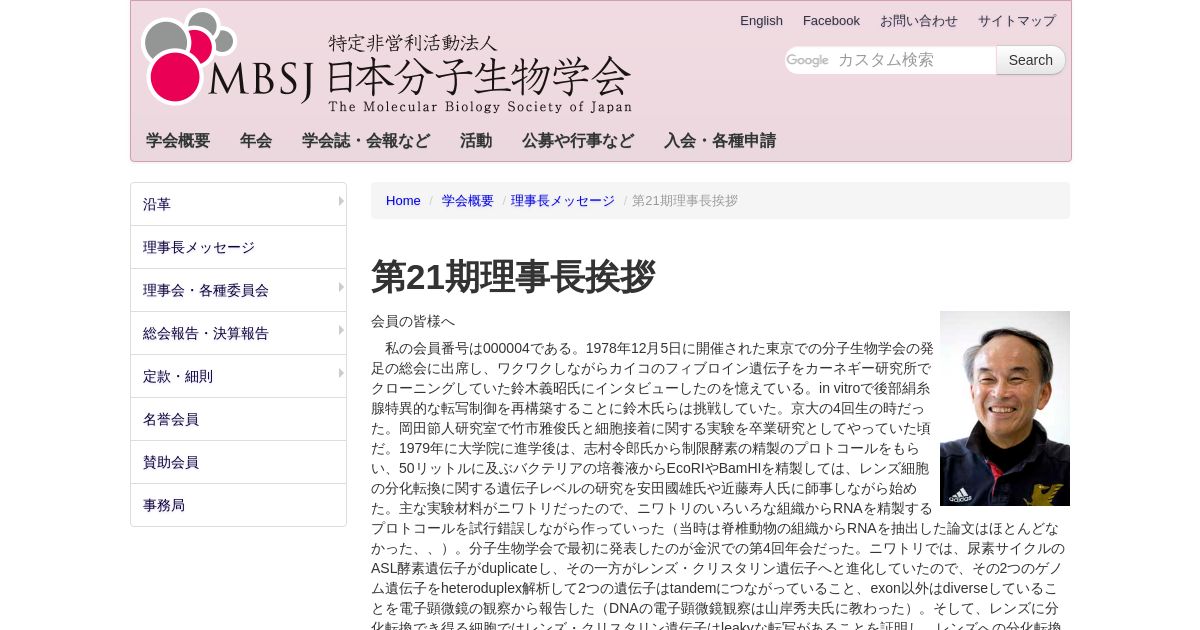The image size is (1200, 630).
Task: Select 総会報告・決算報告 in sidebar
Action: (x=238, y=333)
